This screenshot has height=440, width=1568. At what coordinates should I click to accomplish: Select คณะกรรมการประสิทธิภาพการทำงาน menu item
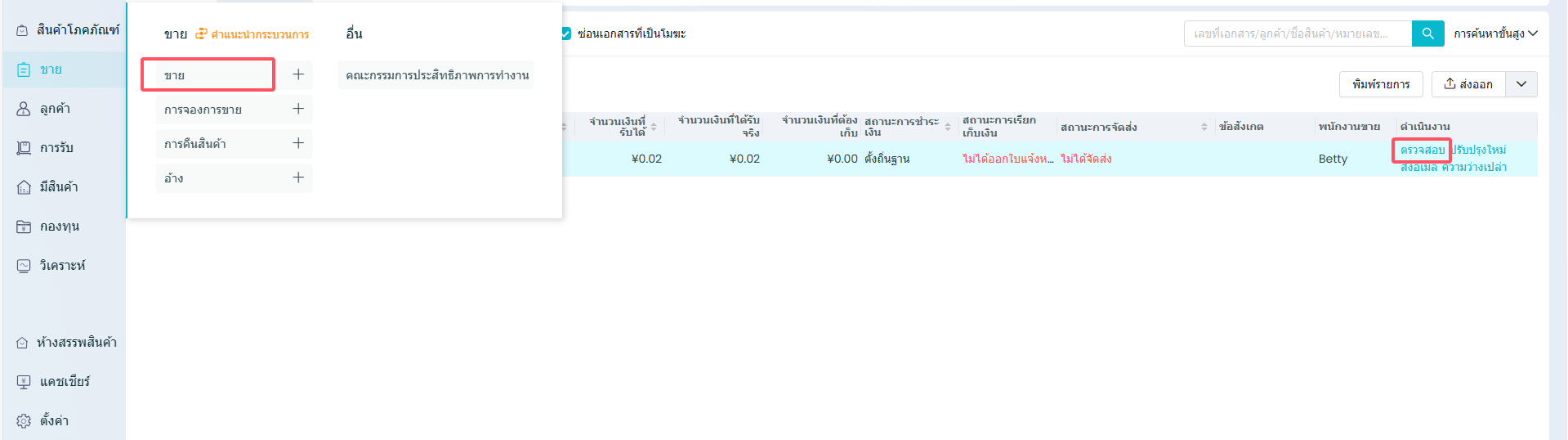(436, 75)
